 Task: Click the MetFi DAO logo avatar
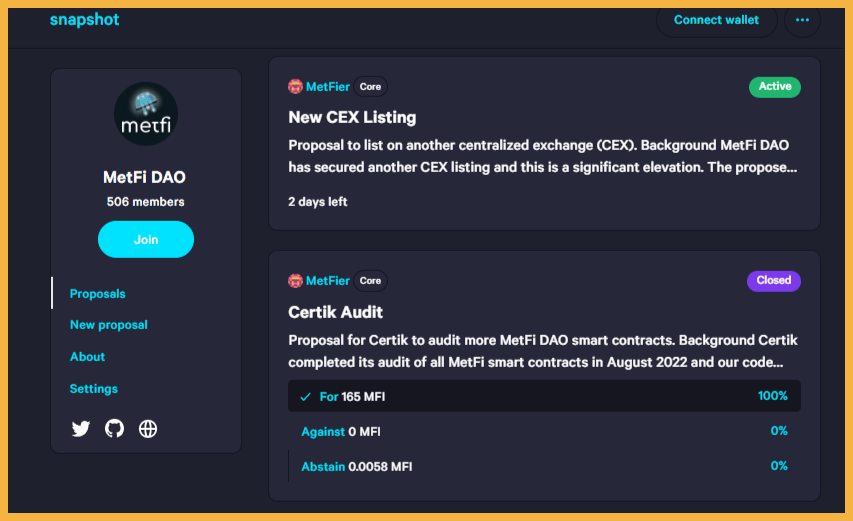pos(146,114)
